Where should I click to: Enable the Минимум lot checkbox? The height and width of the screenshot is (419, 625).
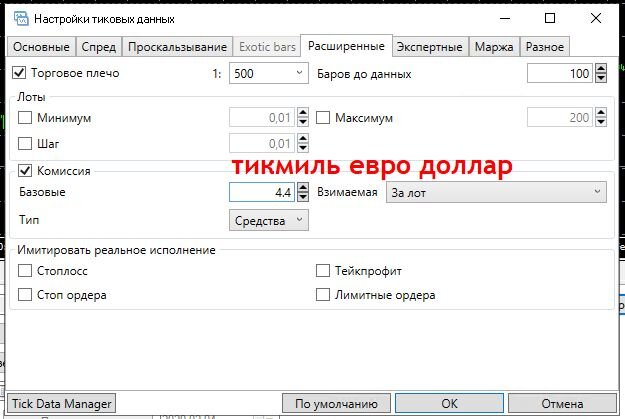[x=25, y=118]
